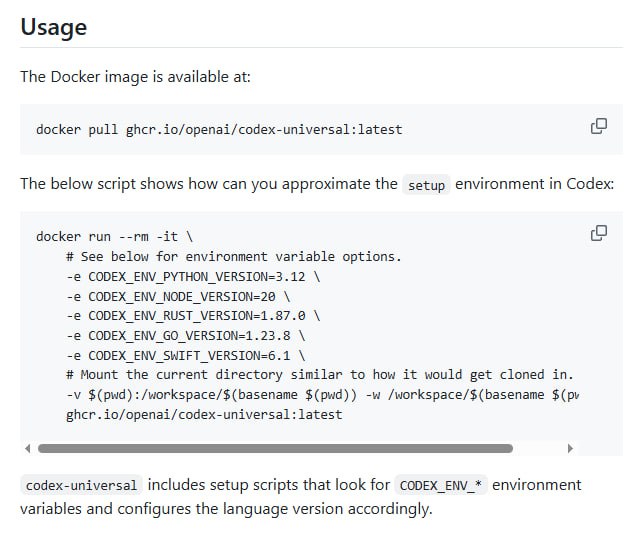Click the CODEX_ENV_SWIFT_VERSION=6.1 line

coord(186,356)
